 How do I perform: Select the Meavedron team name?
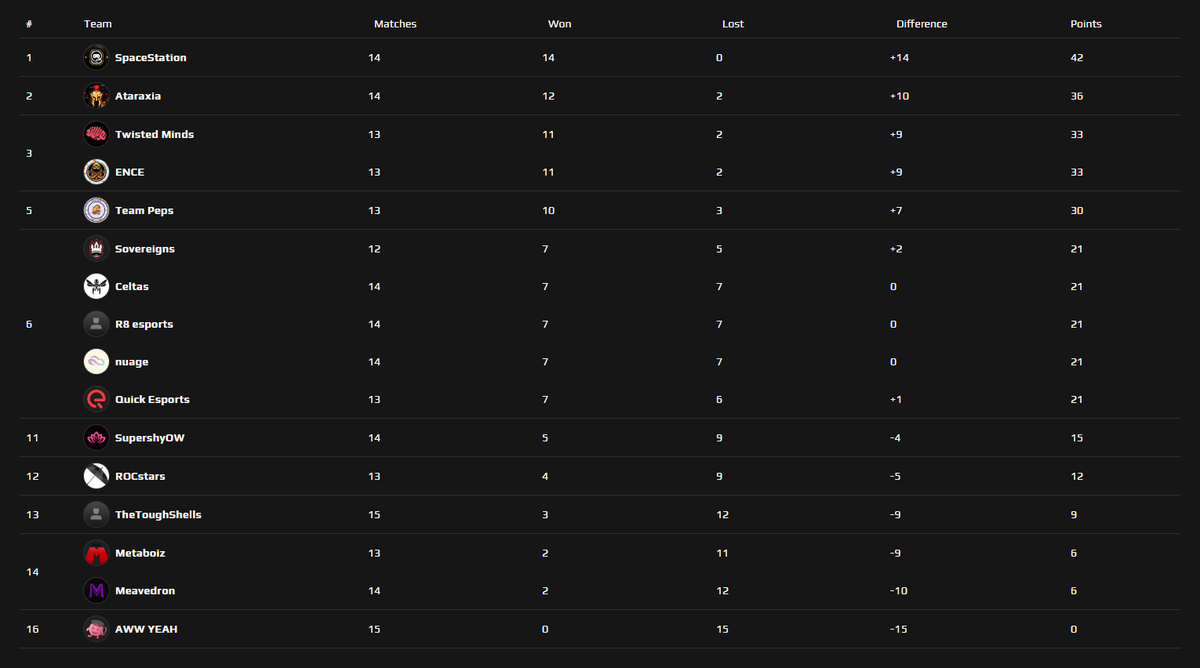145,590
